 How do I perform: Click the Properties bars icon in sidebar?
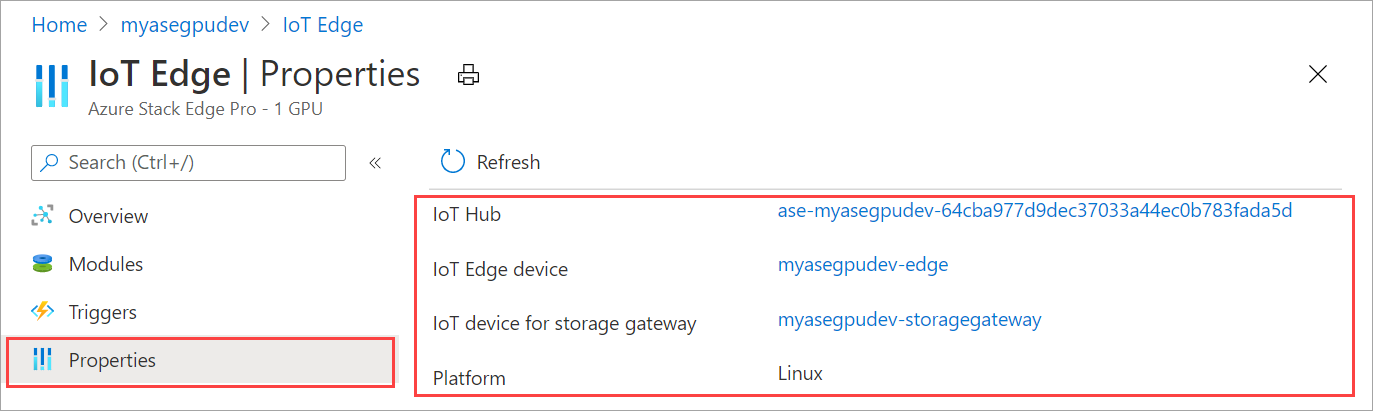42,360
